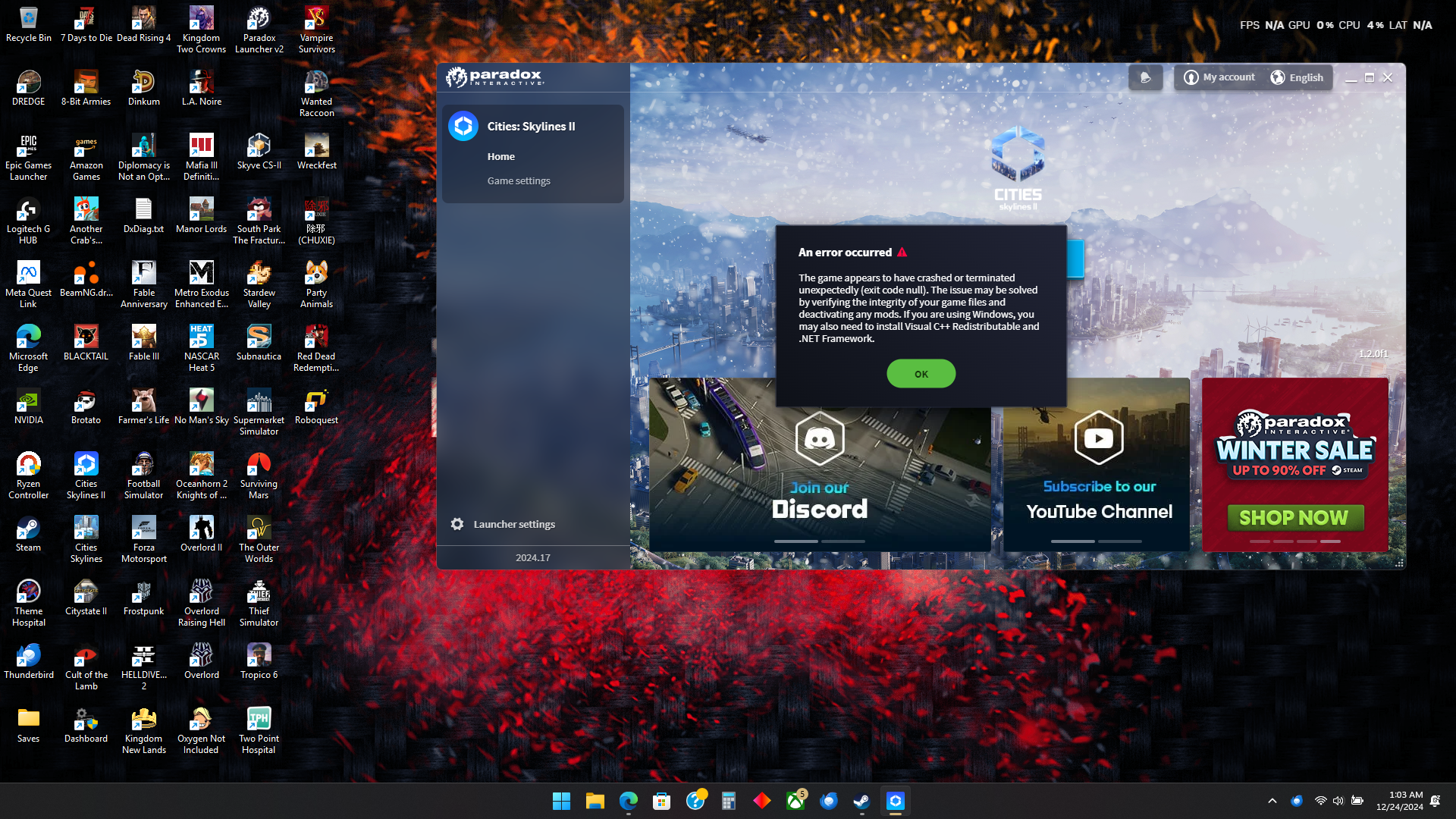Select Home in the launcher sidebar

500,156
